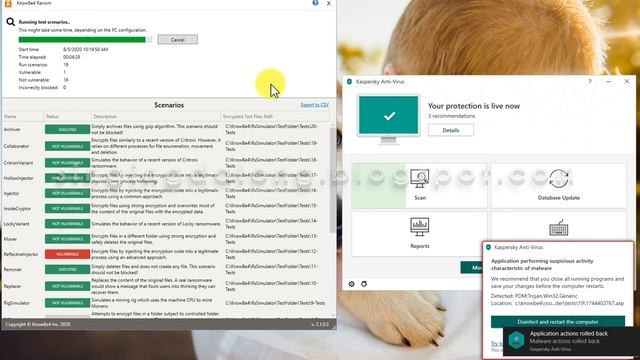Click the Mover scenario description text
The width and height of the screenshot is (640, 360).
(154, 239)
